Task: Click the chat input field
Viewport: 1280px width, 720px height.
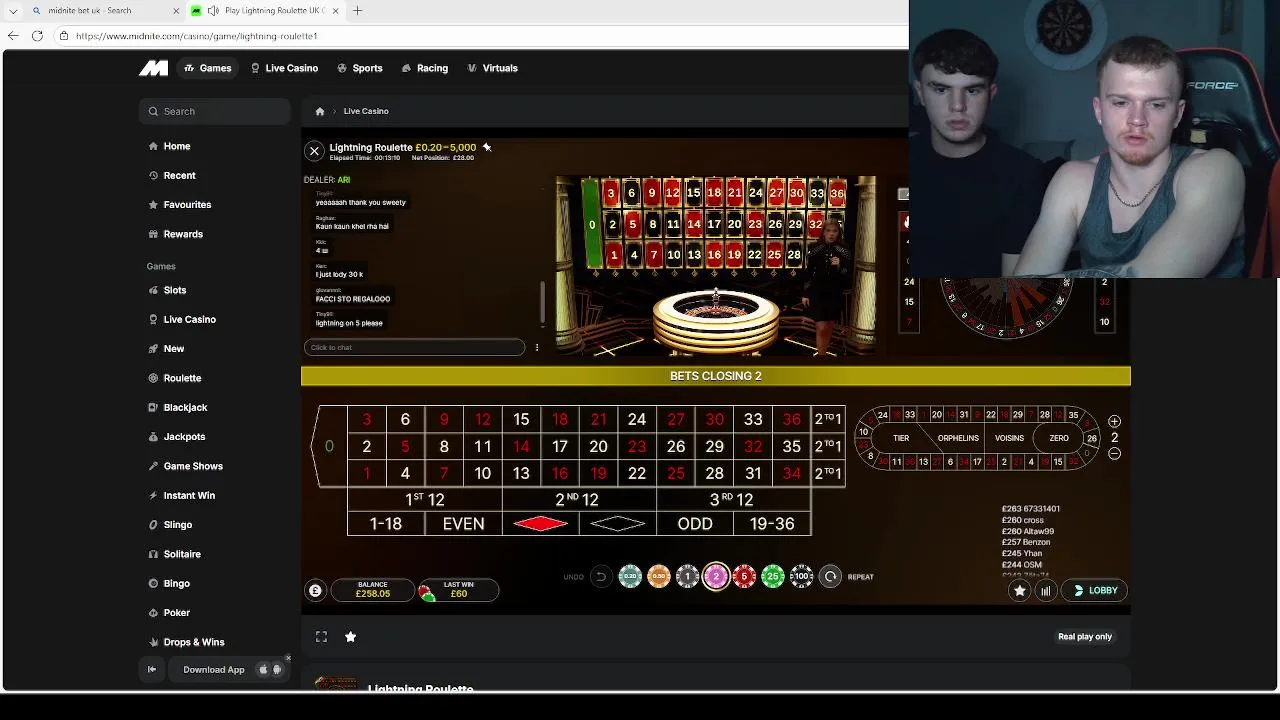Action: tap(414, 347)
